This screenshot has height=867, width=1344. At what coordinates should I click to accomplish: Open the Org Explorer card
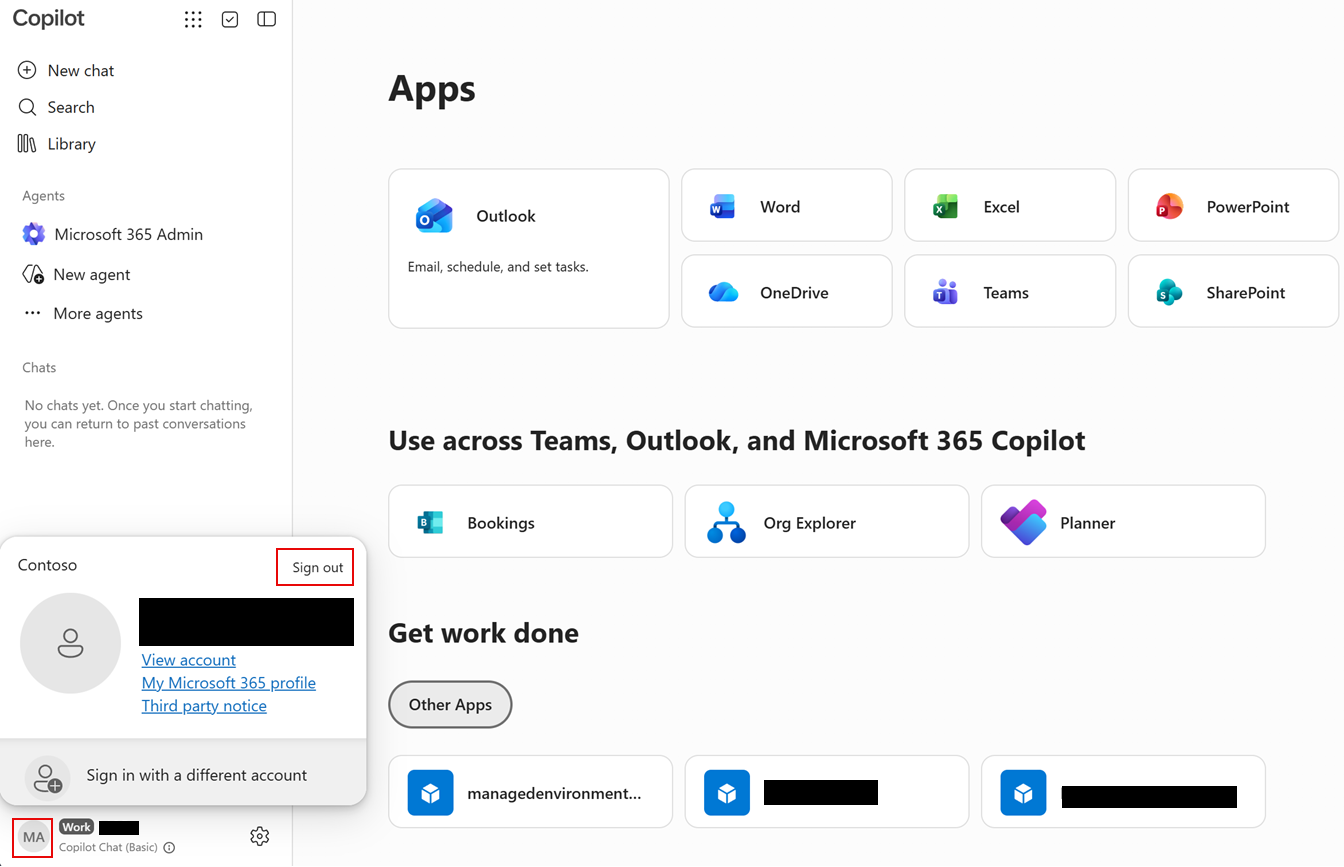point(827,521)
